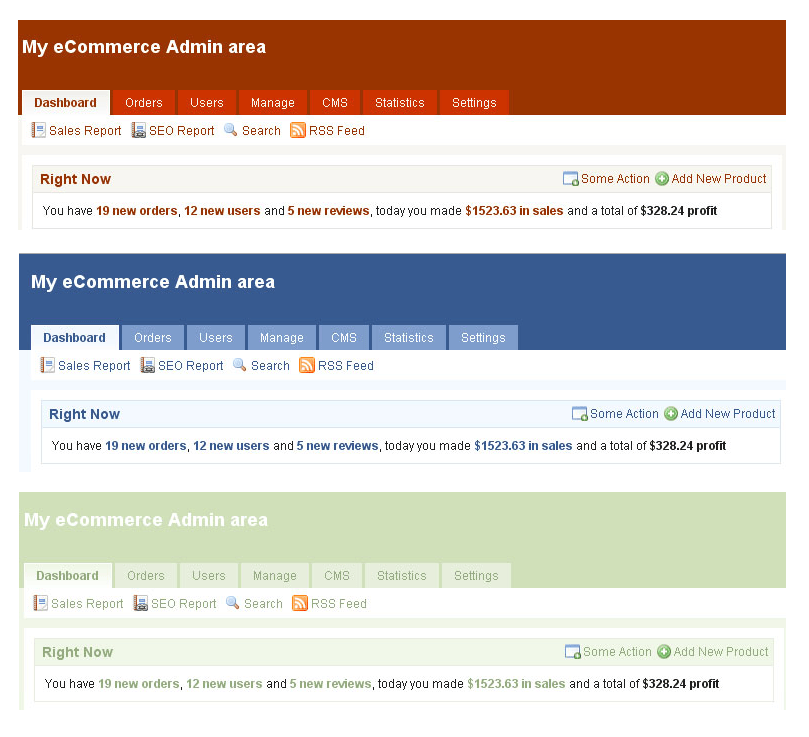Screen dimensions: 809x737
Task: Open the SEO Report icon in the red theme
Action: pyautogui.click(x=139, y=130)
